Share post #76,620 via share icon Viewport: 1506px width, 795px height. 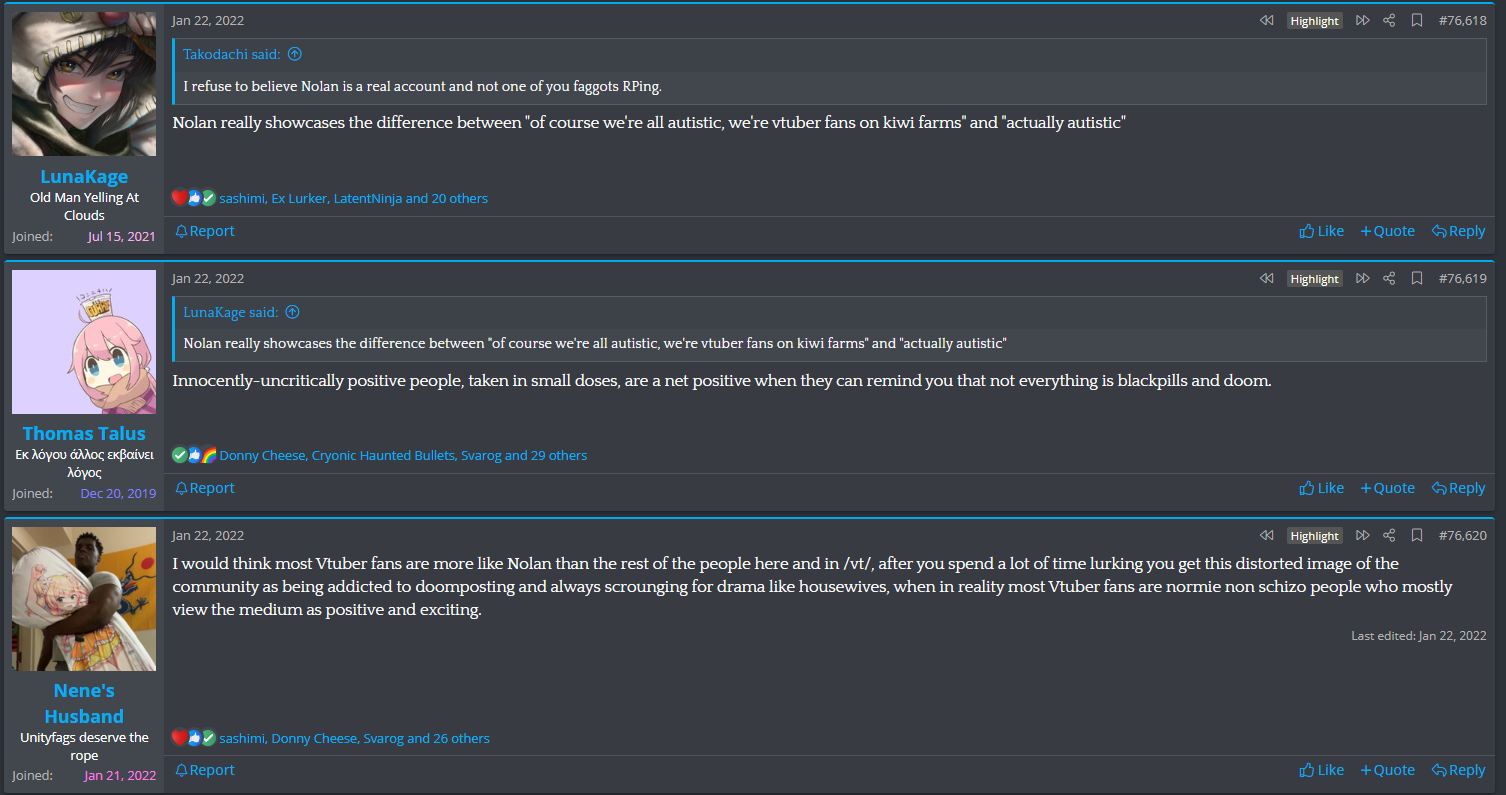click(1389, 536)
